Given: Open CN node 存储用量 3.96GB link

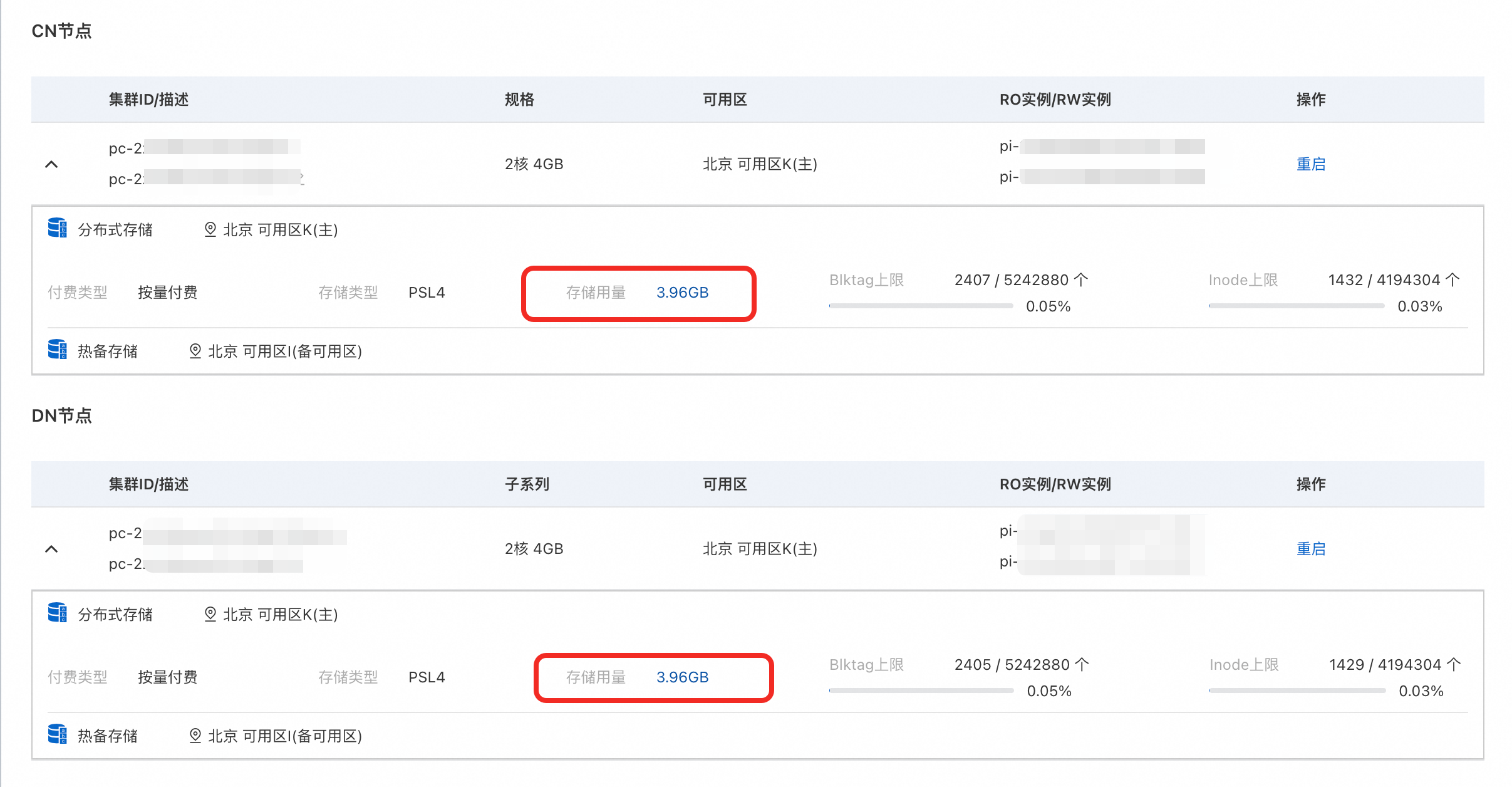Looking at the screenshot, I should click(x=682, y=293).
